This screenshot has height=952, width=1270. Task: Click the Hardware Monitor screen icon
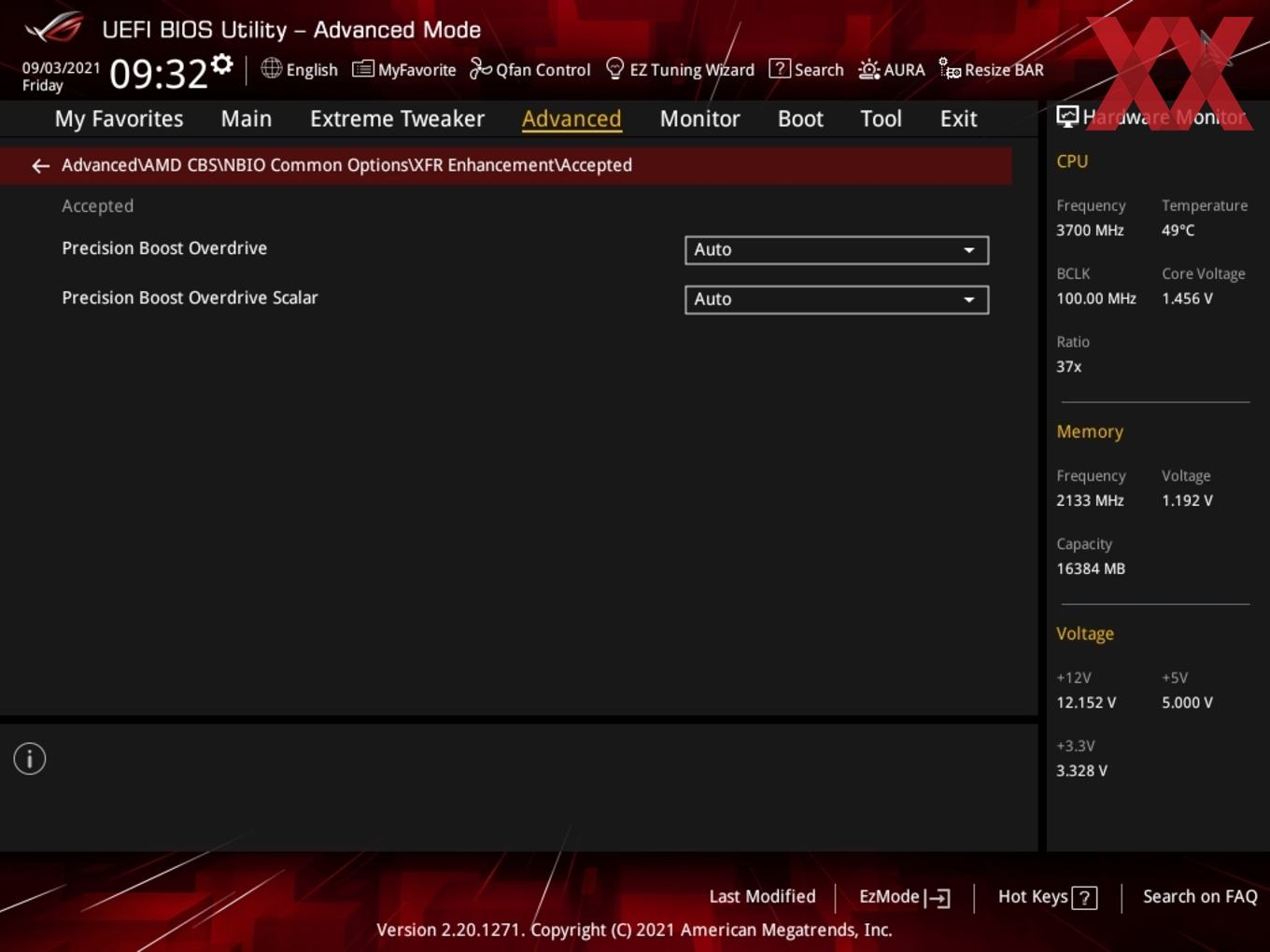[x=1067, y=117]
